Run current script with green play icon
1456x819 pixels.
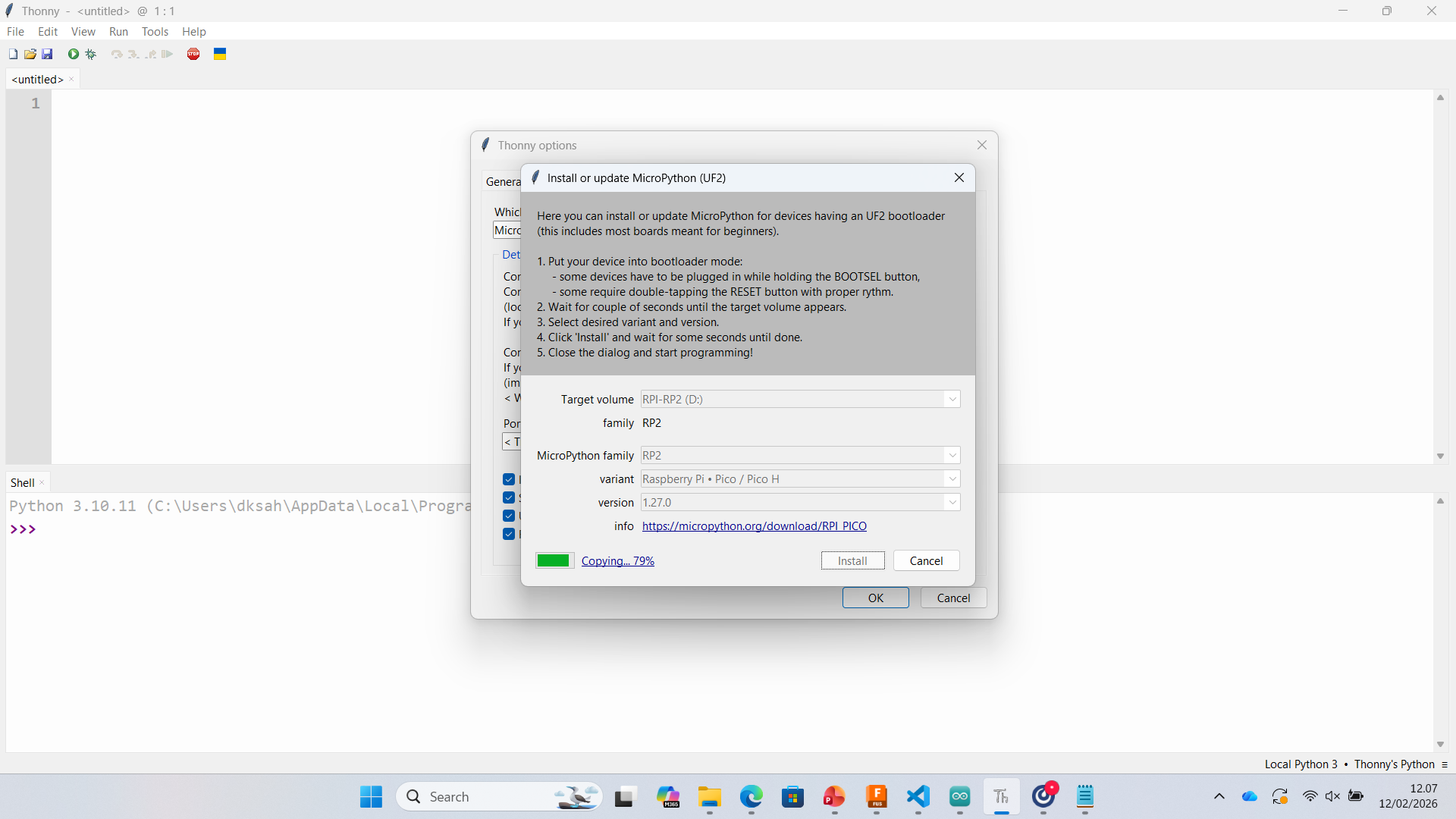pos(74,54)
